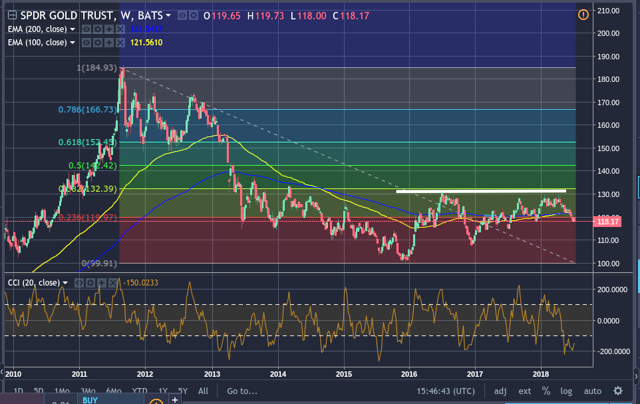Image resolution: width=640 pixels, height=404 pixels.
Task: Expand the EMA (200, close) dropdown arrow
Action: 72,29
